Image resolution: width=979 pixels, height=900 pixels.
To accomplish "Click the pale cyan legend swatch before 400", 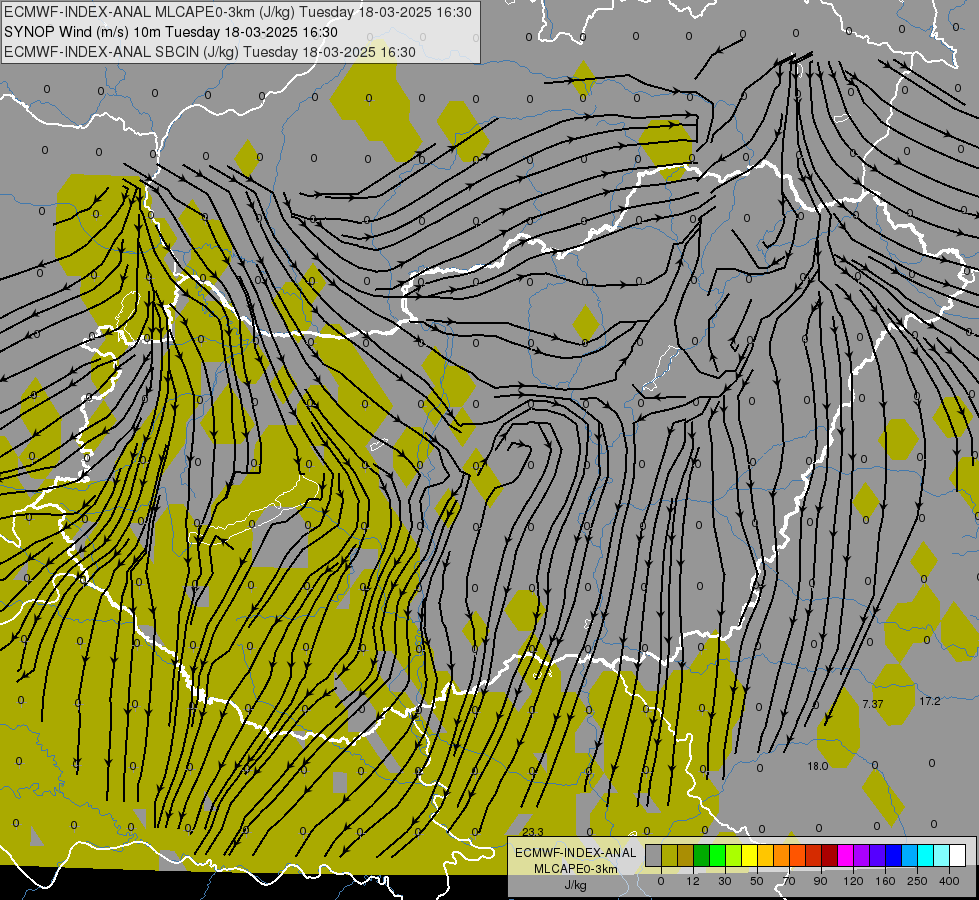I will [942, 855].
